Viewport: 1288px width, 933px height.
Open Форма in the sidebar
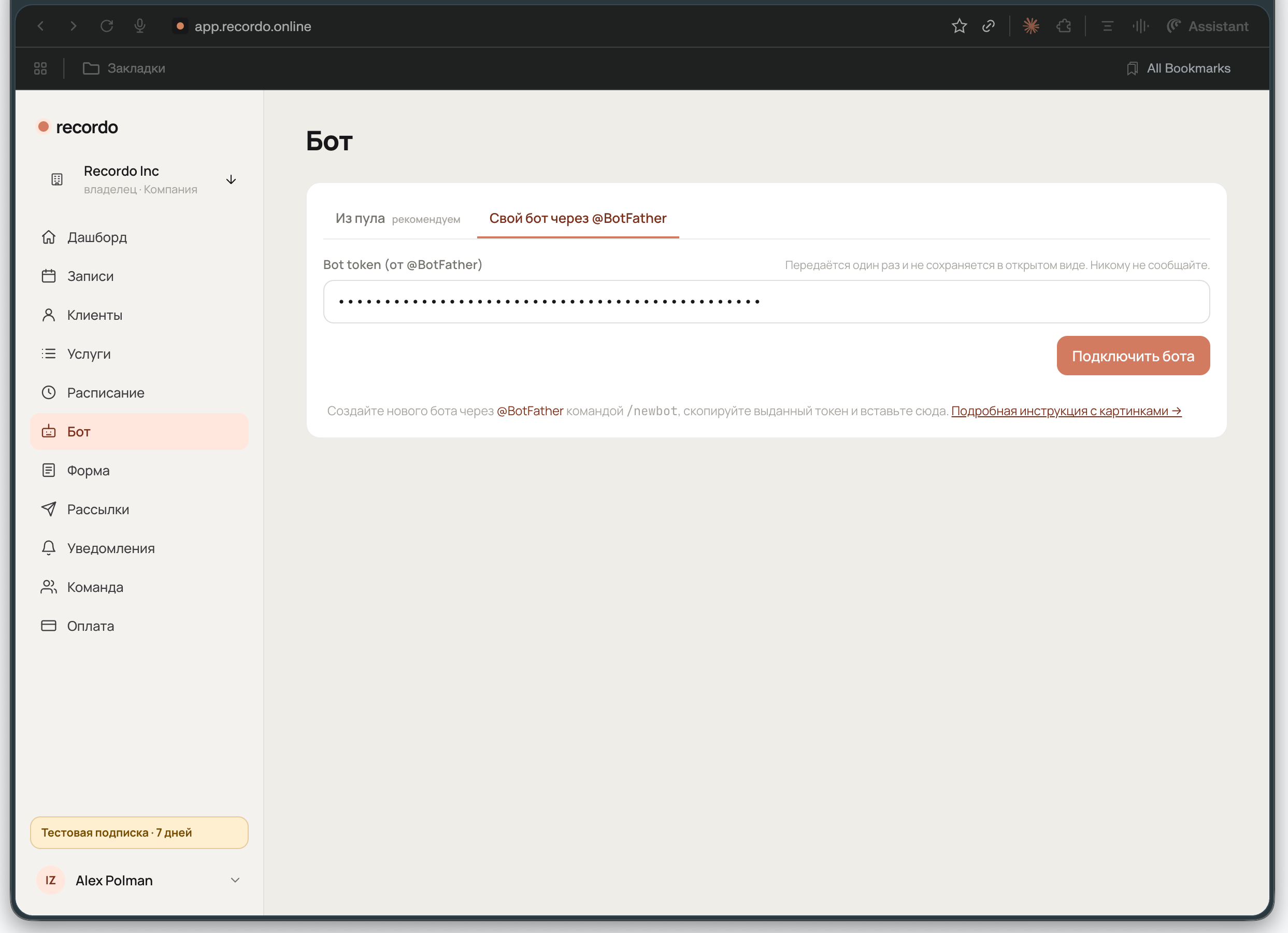tap(139, 471)
